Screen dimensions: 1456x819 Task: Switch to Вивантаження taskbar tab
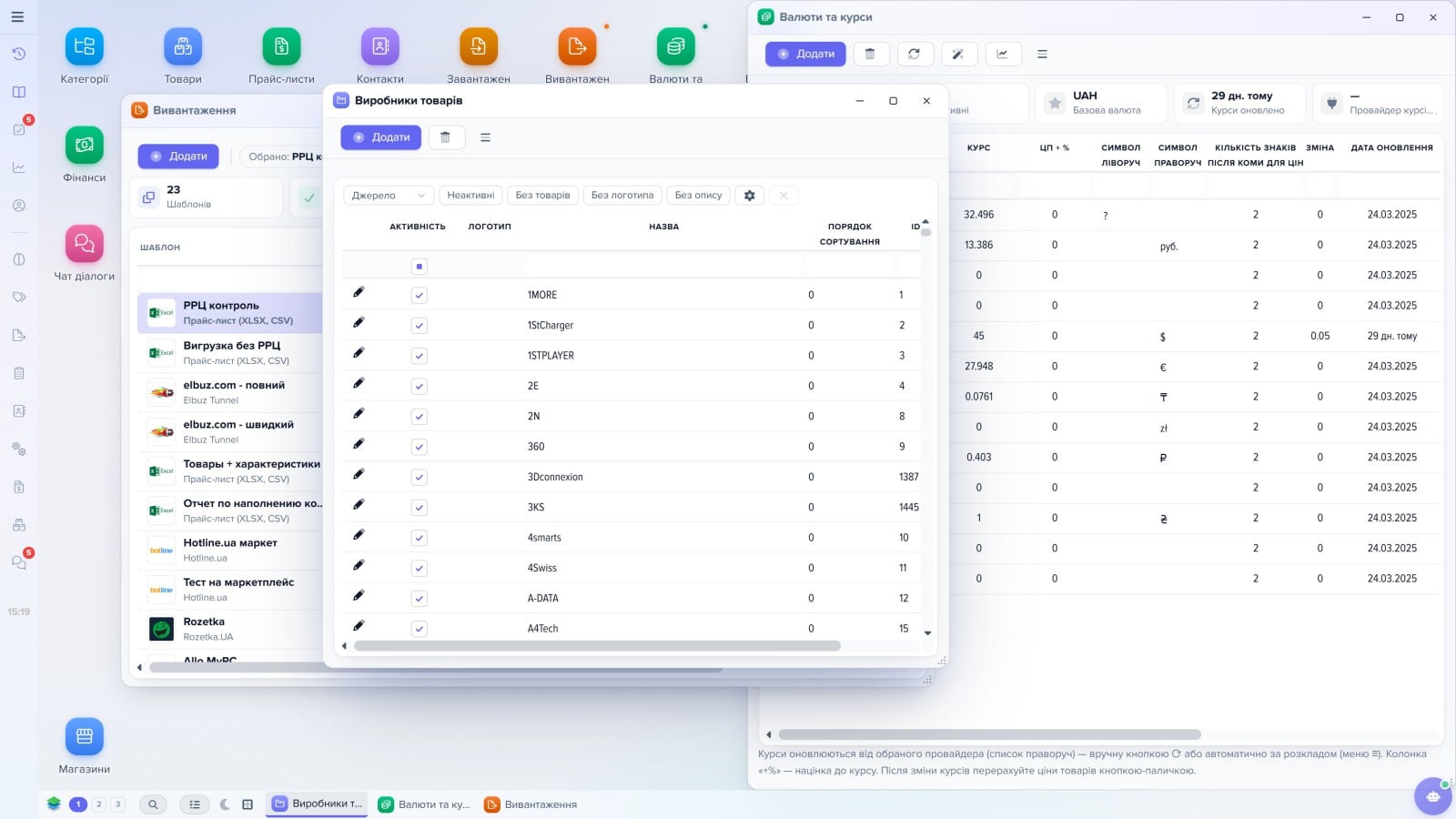click(x=531, y=804)
